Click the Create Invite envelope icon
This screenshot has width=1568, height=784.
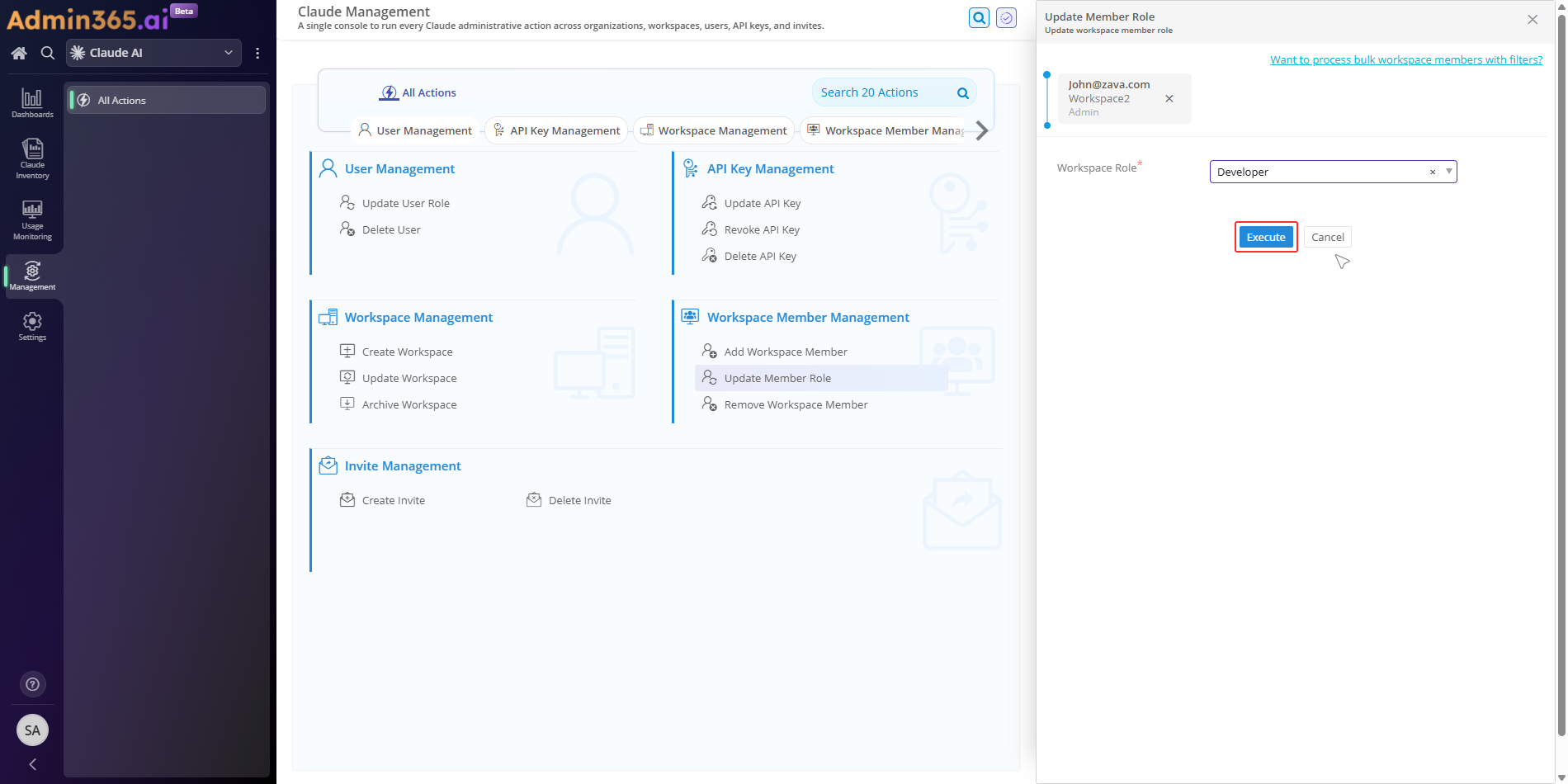tap(347, 499)
